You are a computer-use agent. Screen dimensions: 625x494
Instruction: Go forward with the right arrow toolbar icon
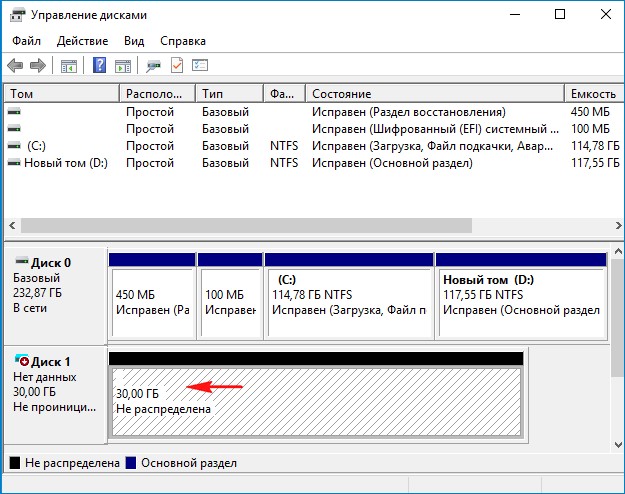38,65
